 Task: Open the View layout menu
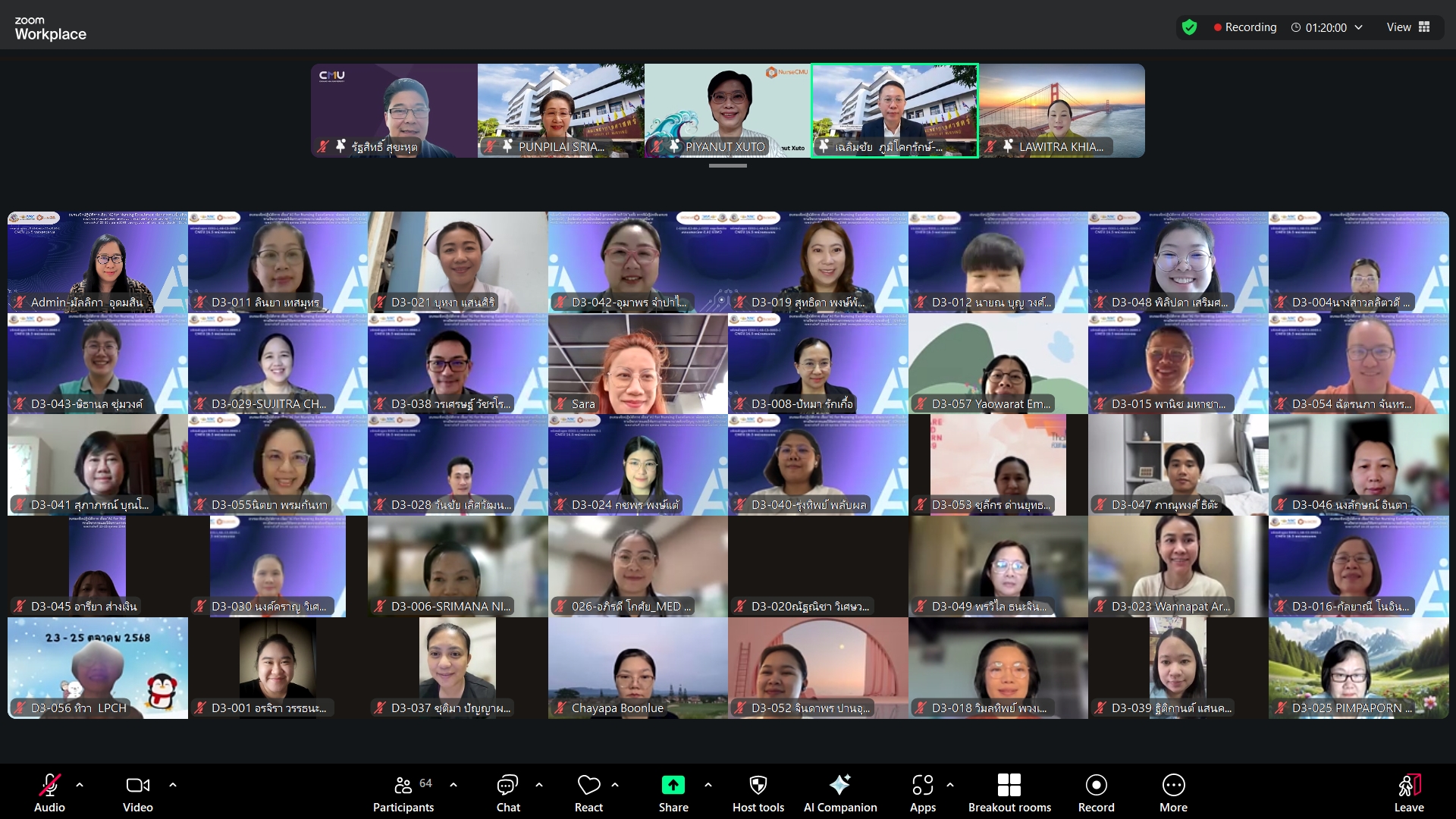[1408, 27]
